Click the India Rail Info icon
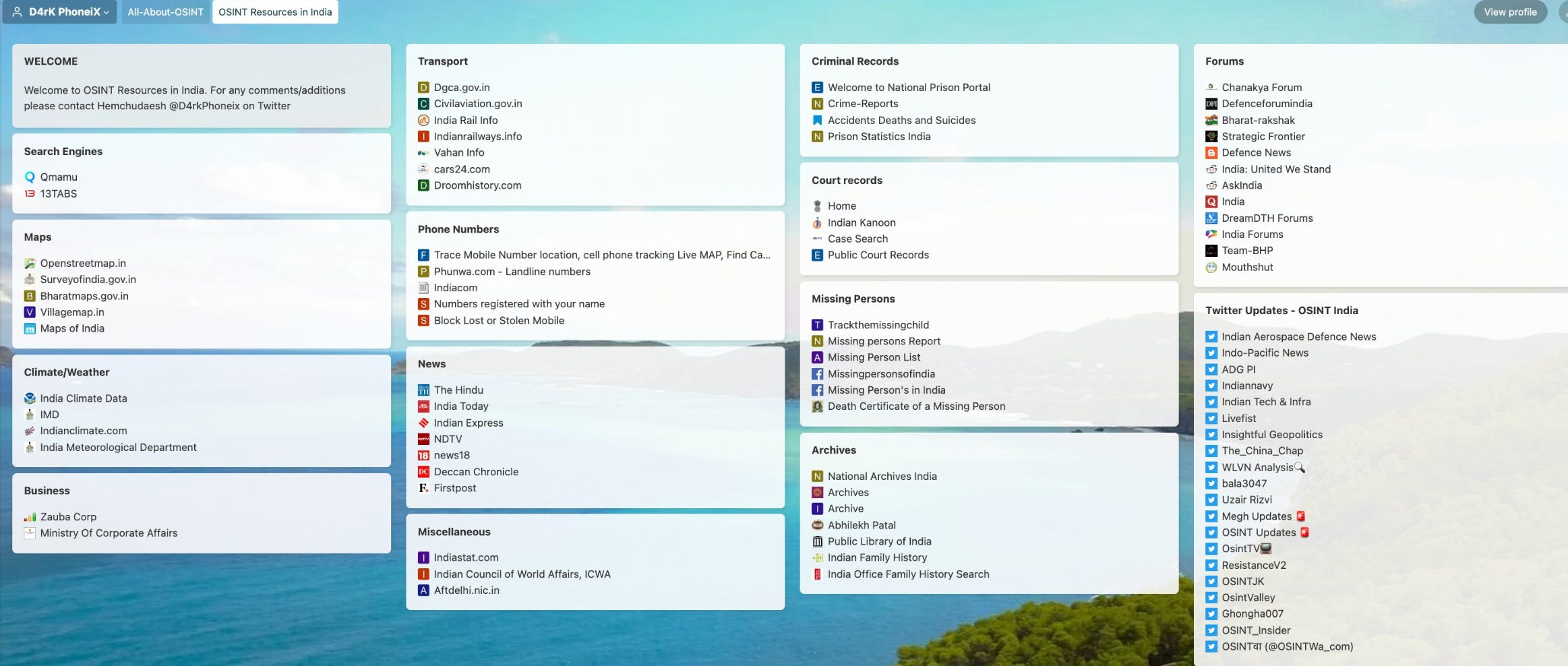This screenshot has width=1568, height=666. (x=423, y=120)
